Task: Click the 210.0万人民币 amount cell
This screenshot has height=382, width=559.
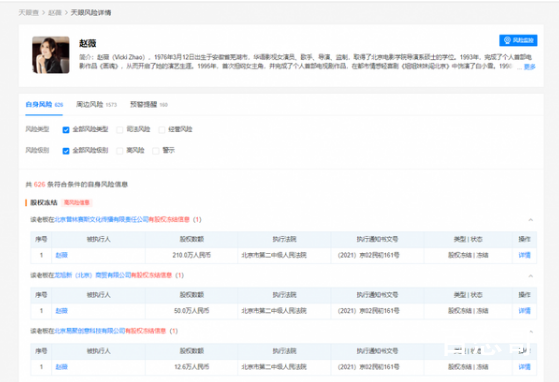Action: click(x=191, y=255)
